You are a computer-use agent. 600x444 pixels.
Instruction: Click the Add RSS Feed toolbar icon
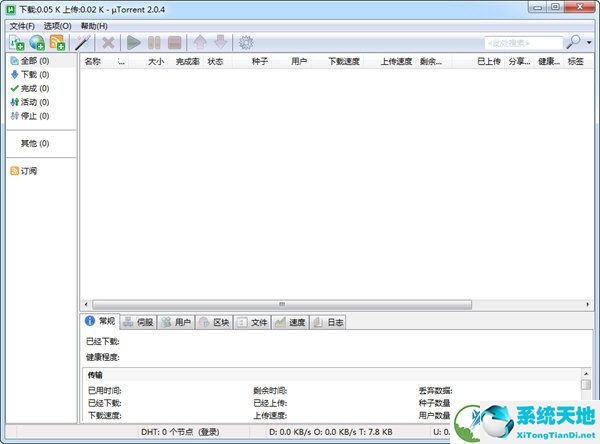(57, 42)
